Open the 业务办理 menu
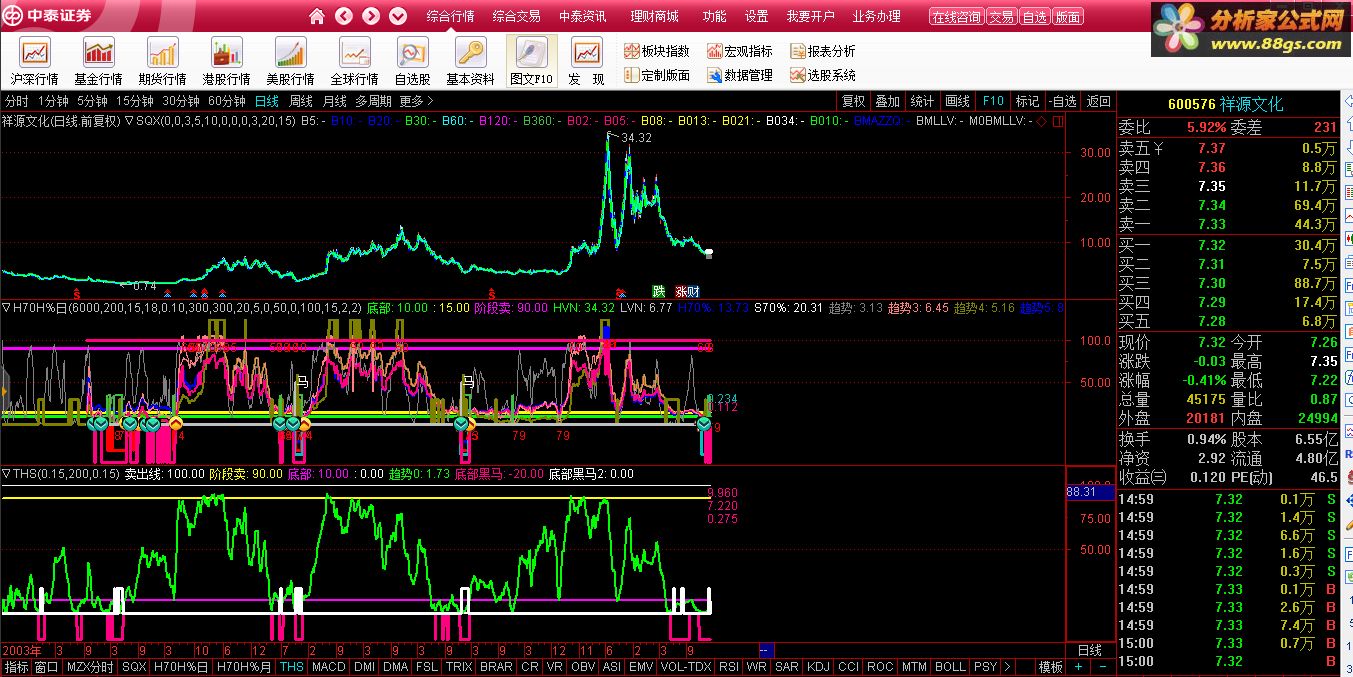The image size is (1353, 677). (x=877, y=16)
